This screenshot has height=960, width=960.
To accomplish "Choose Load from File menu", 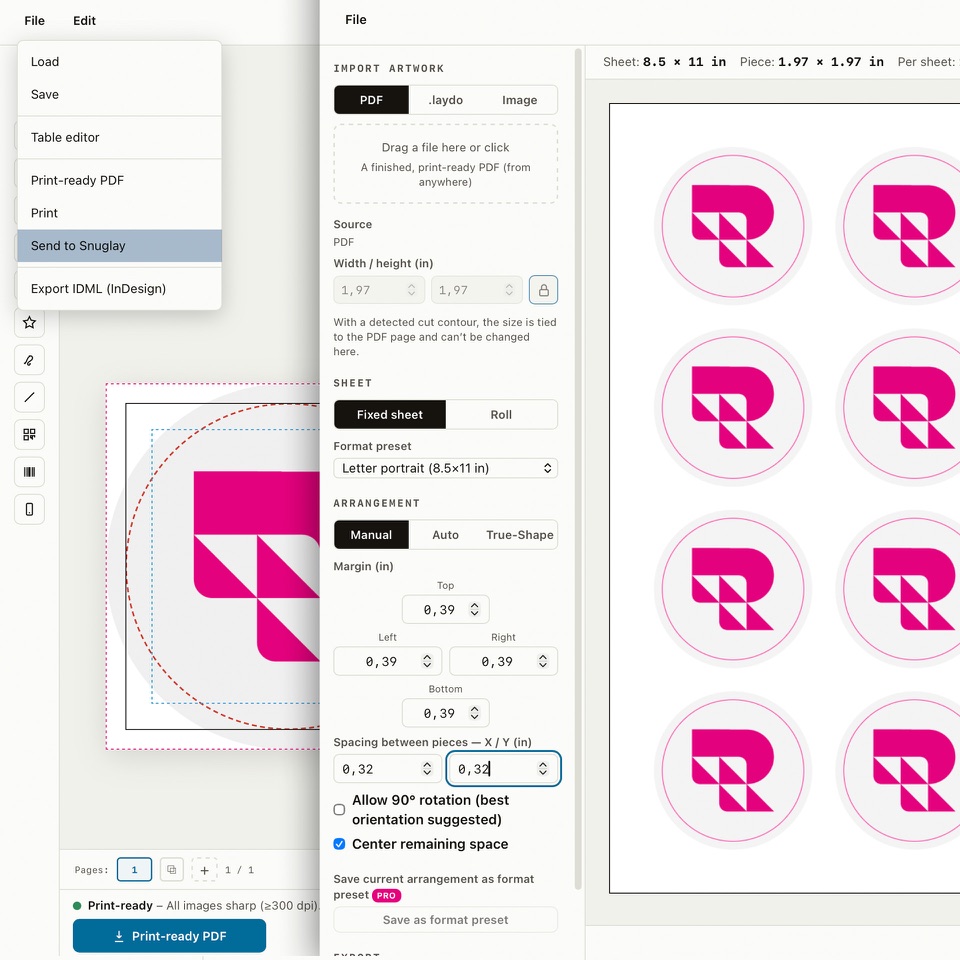I will tap(119, 62).
